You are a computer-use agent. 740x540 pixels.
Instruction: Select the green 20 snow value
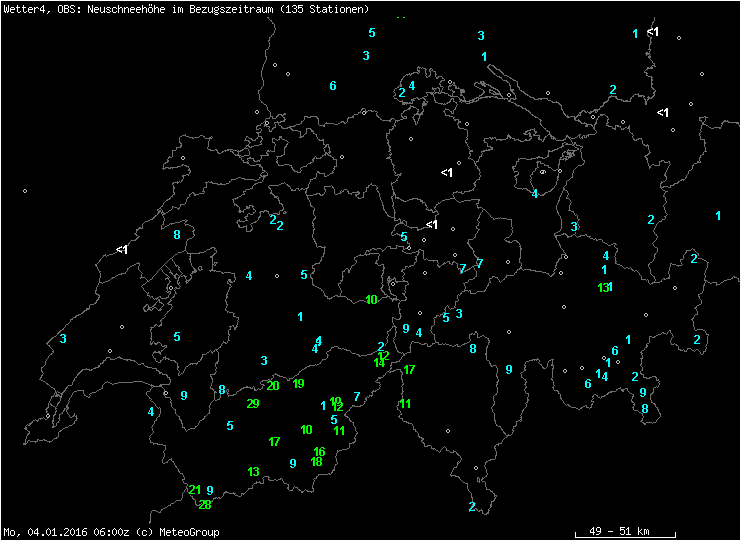[x=273, y=386]
